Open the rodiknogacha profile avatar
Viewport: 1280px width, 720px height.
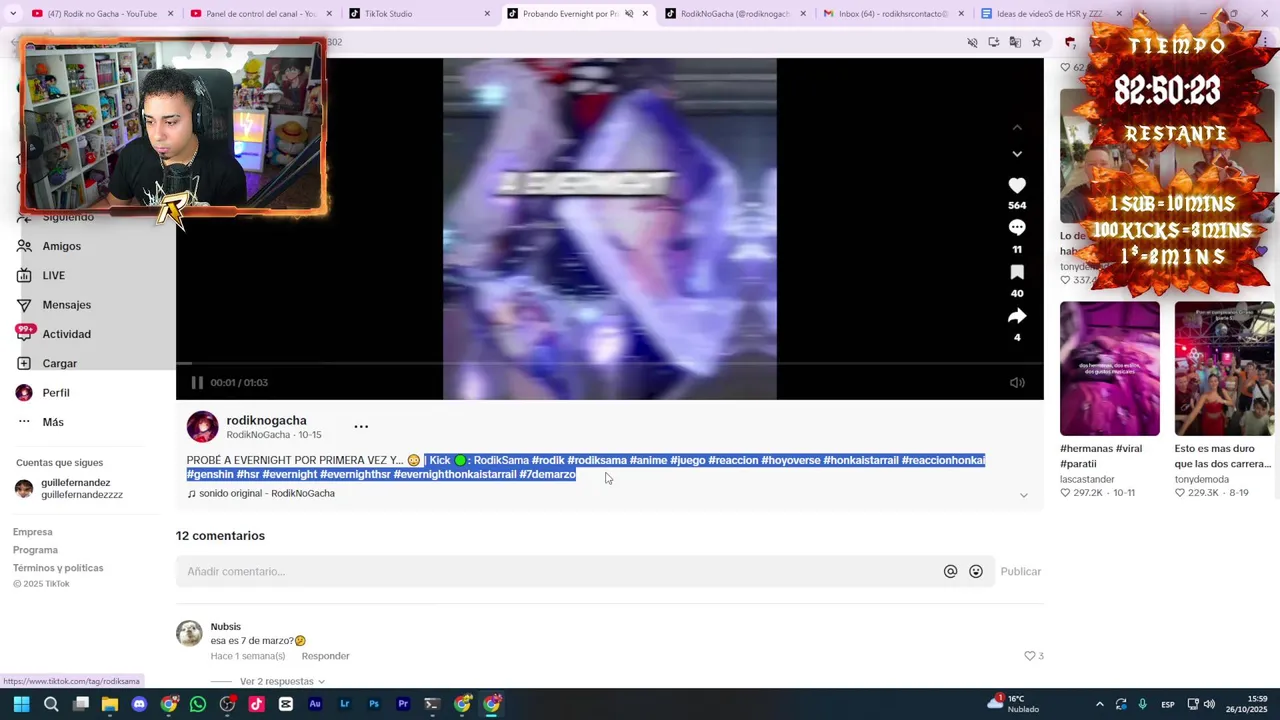pos(202,427)
